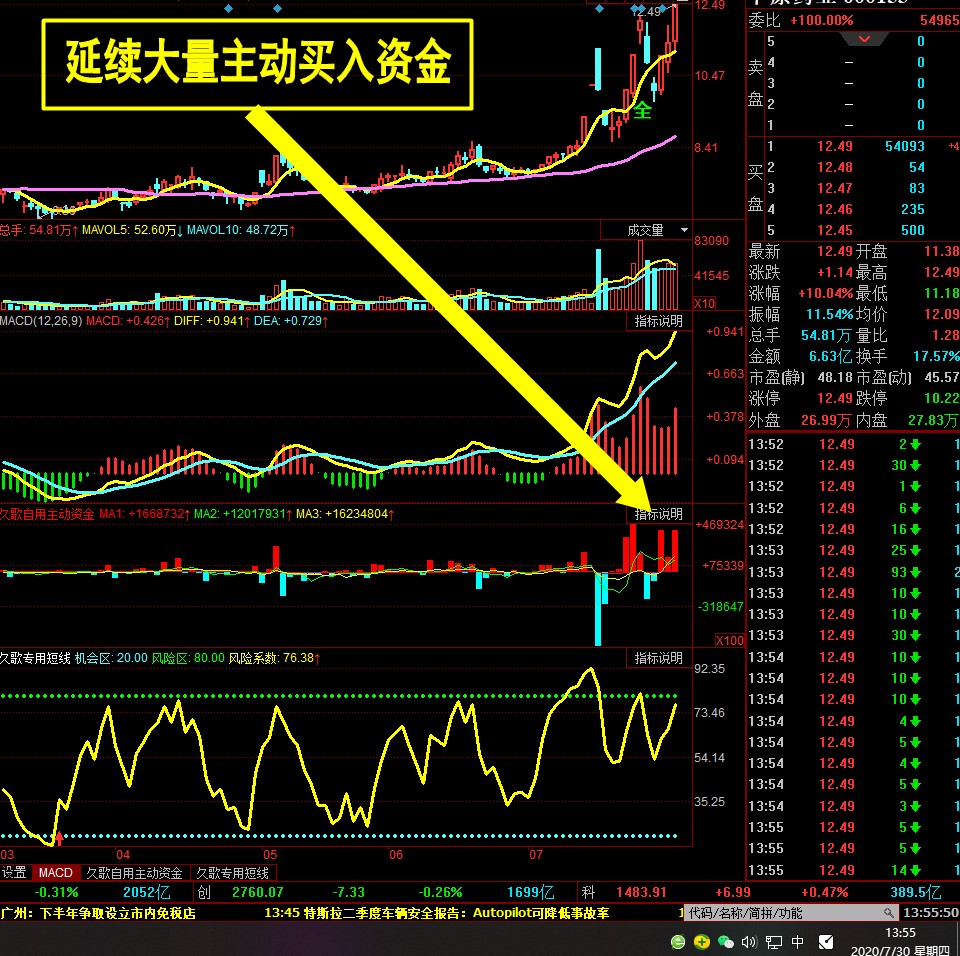Image resolution: width=960 pixels, height=956 pixels.
Task: Click the speaker volume icon in the system tray
Action: 748,941
